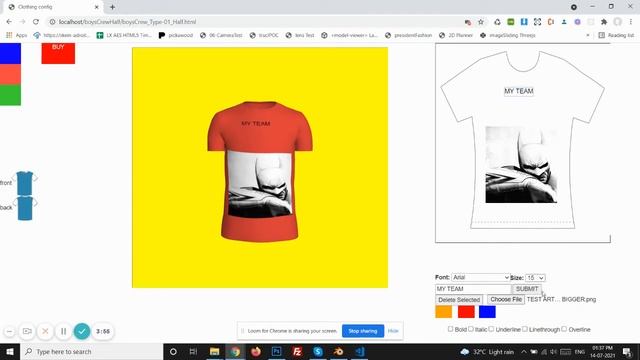Viewport: 640px width, 360px height.
Task: Open FileZilla from the taskbar
Action: tap(297, 351)
